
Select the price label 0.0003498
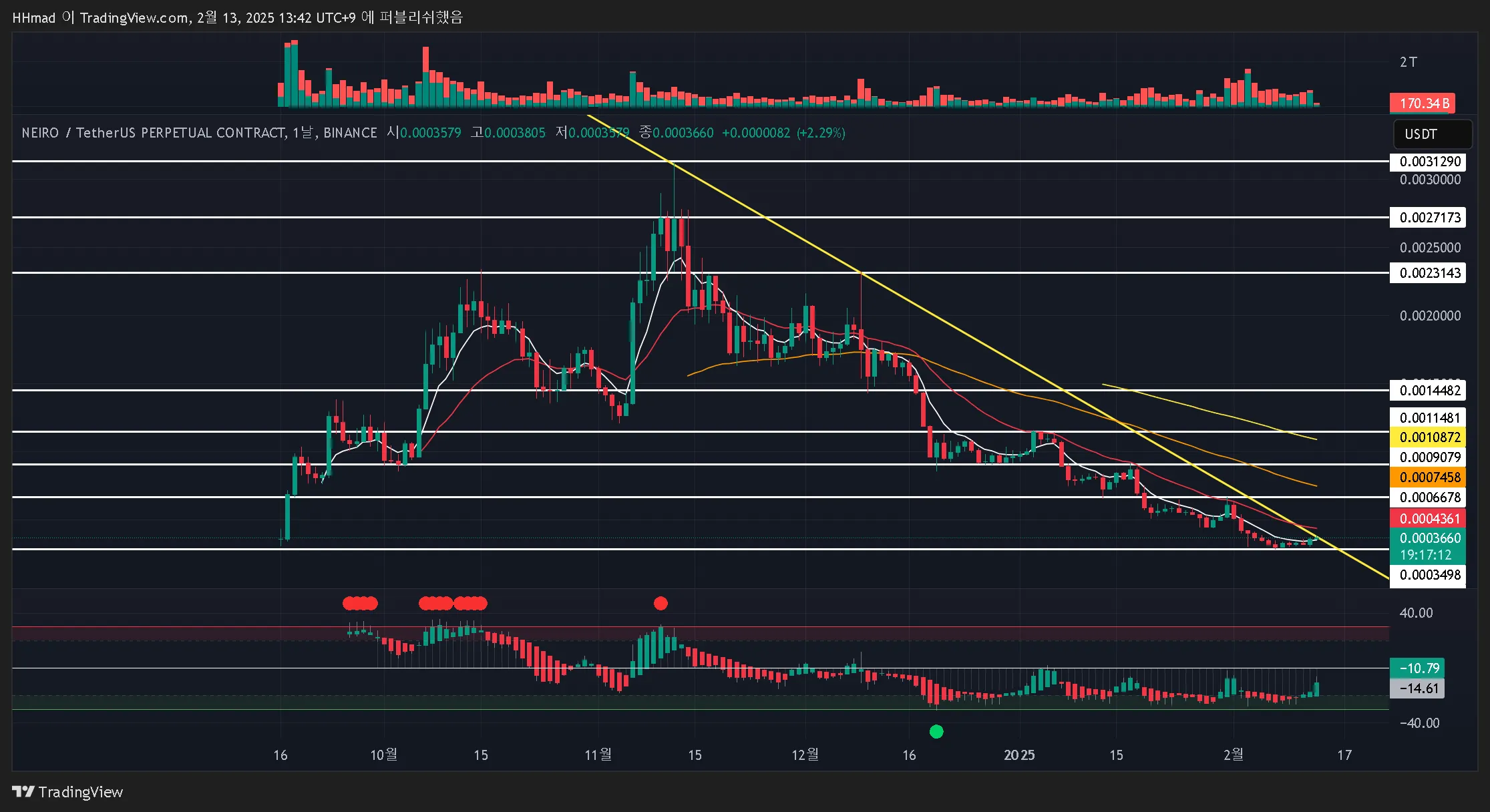[x=1428, y=575]
